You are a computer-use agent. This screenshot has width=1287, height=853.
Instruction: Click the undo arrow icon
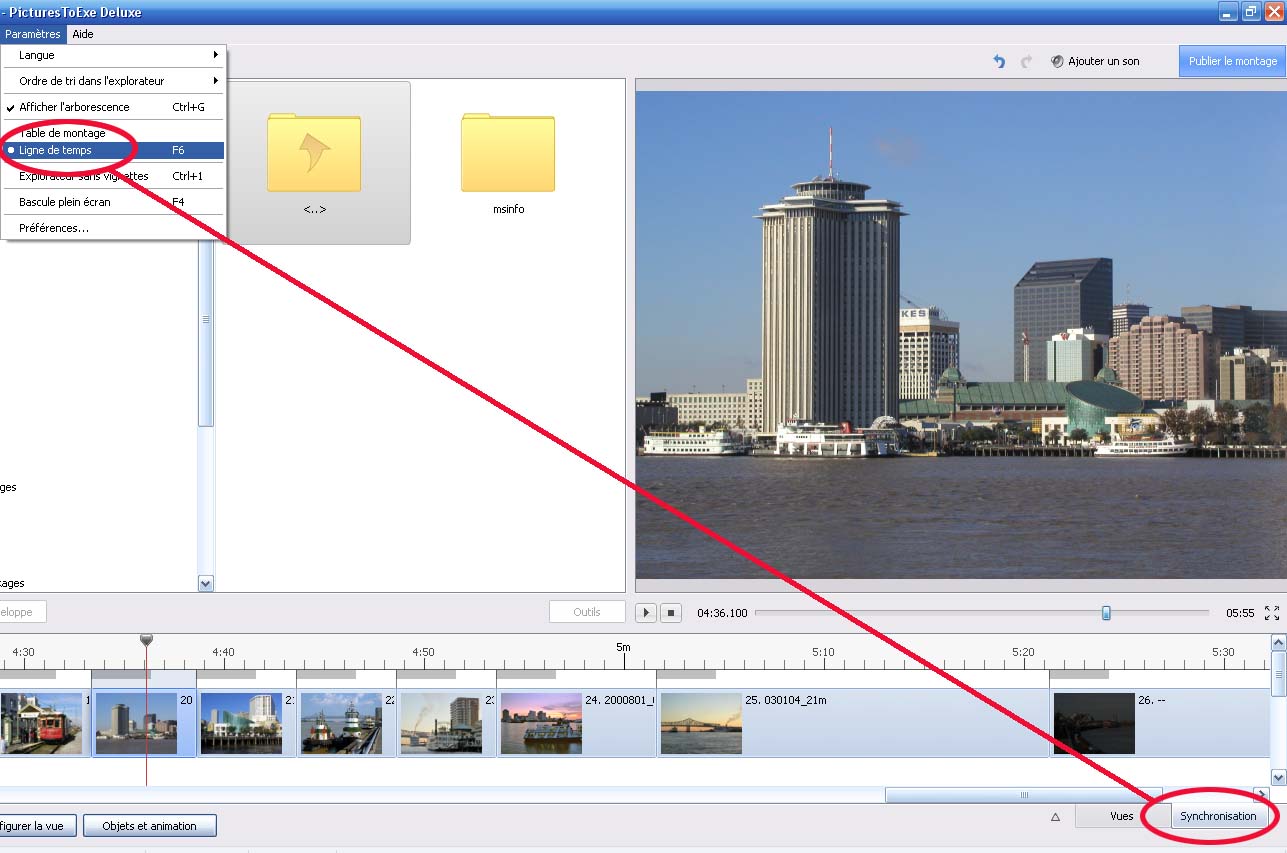(x=998, y=61)
